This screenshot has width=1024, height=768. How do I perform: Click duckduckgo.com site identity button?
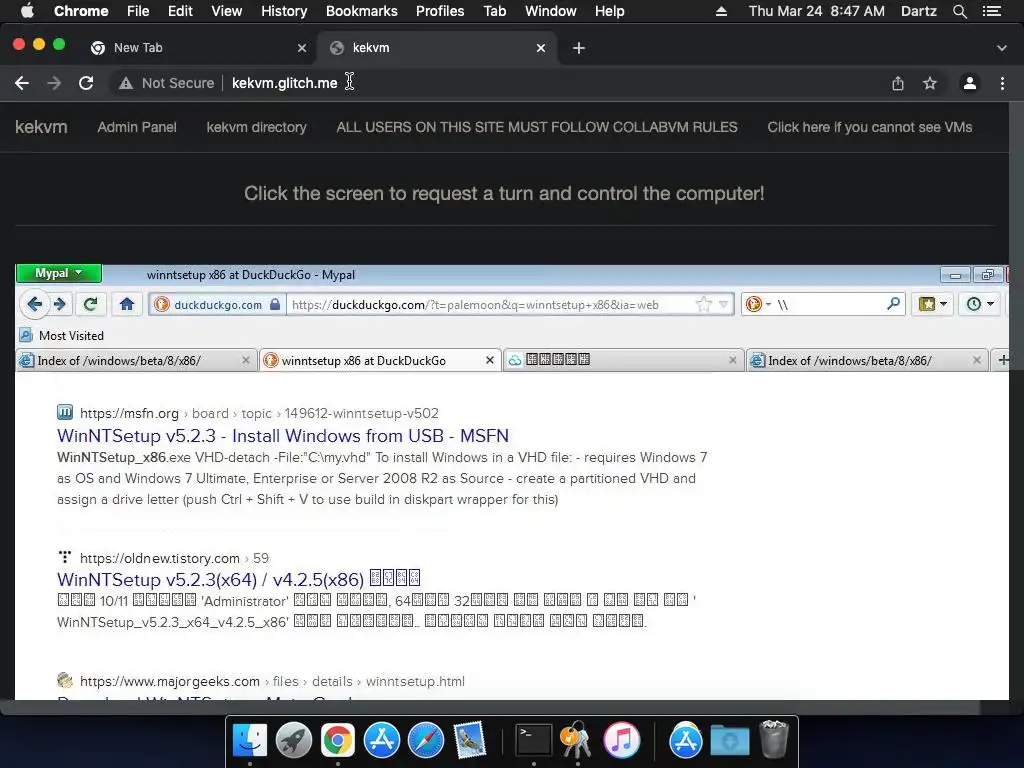click(x=217, y=304)
